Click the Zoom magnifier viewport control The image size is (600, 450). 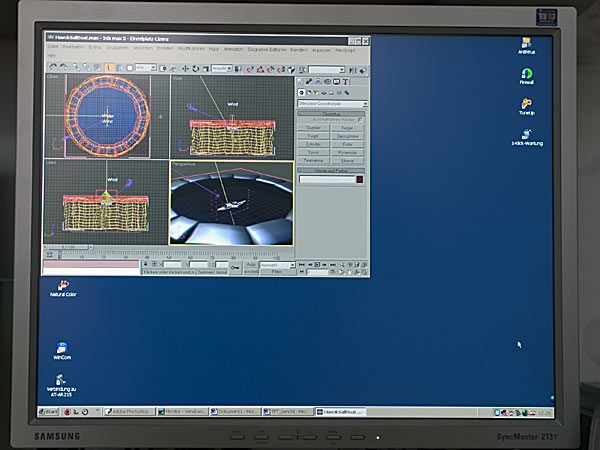click(342, 264)
